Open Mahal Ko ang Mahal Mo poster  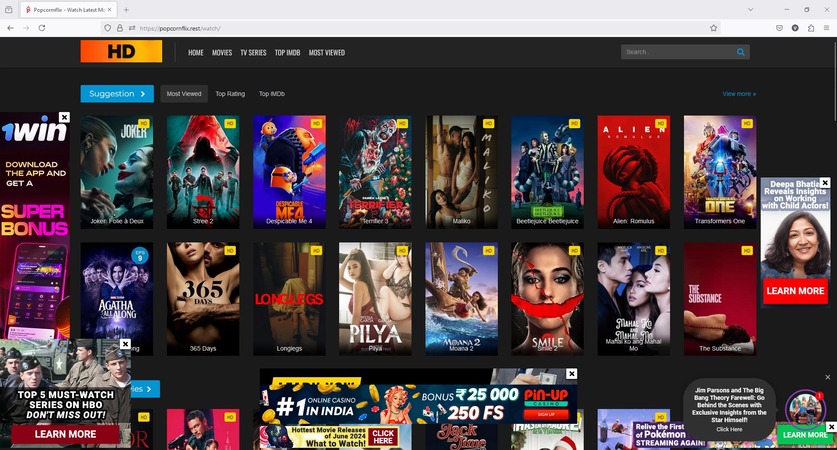(634, 299)
